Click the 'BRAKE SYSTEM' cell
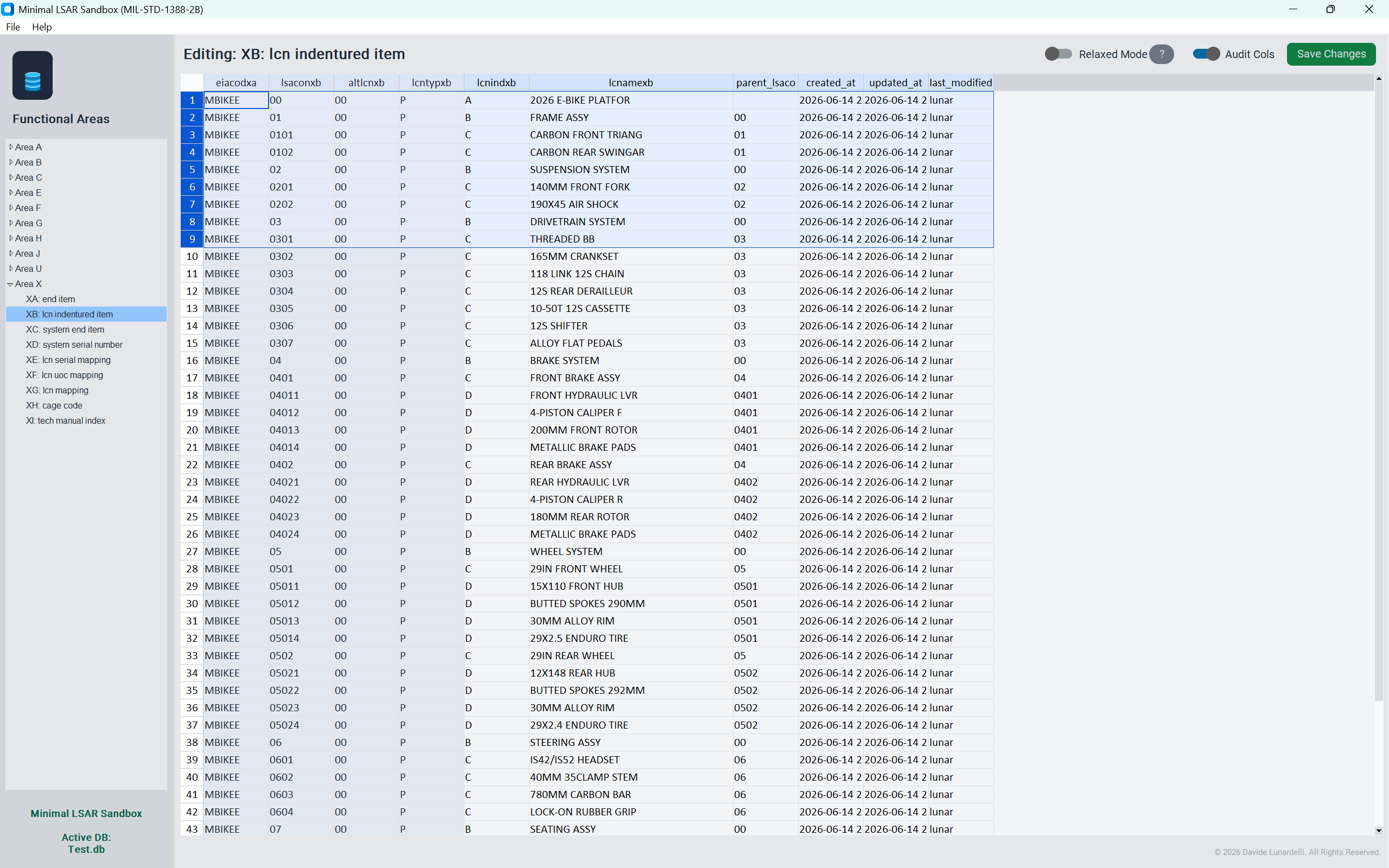The width and height of the screenshot is (1389, 868). (631, 361)
